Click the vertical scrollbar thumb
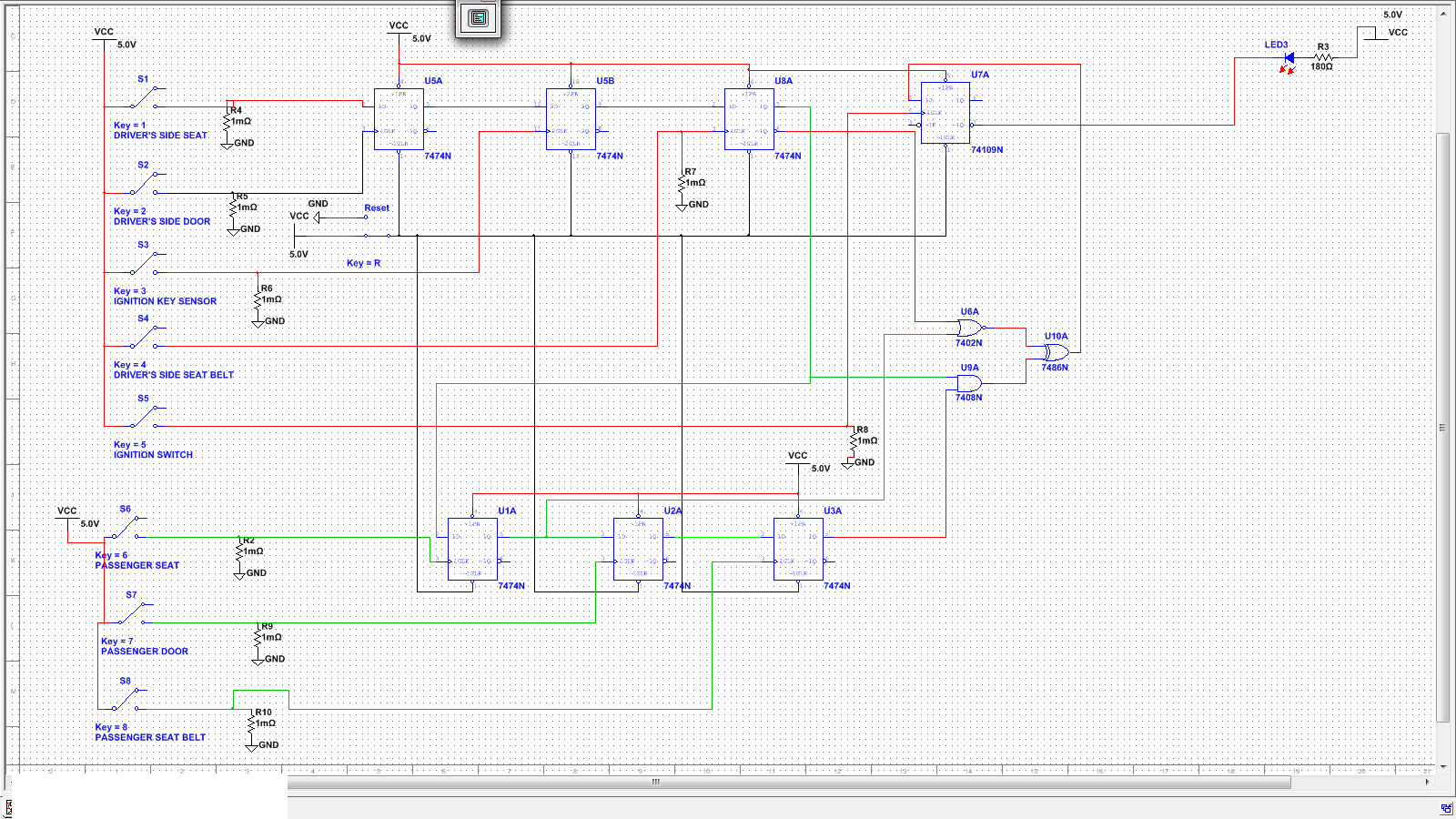 click(x=1441, y=427)
